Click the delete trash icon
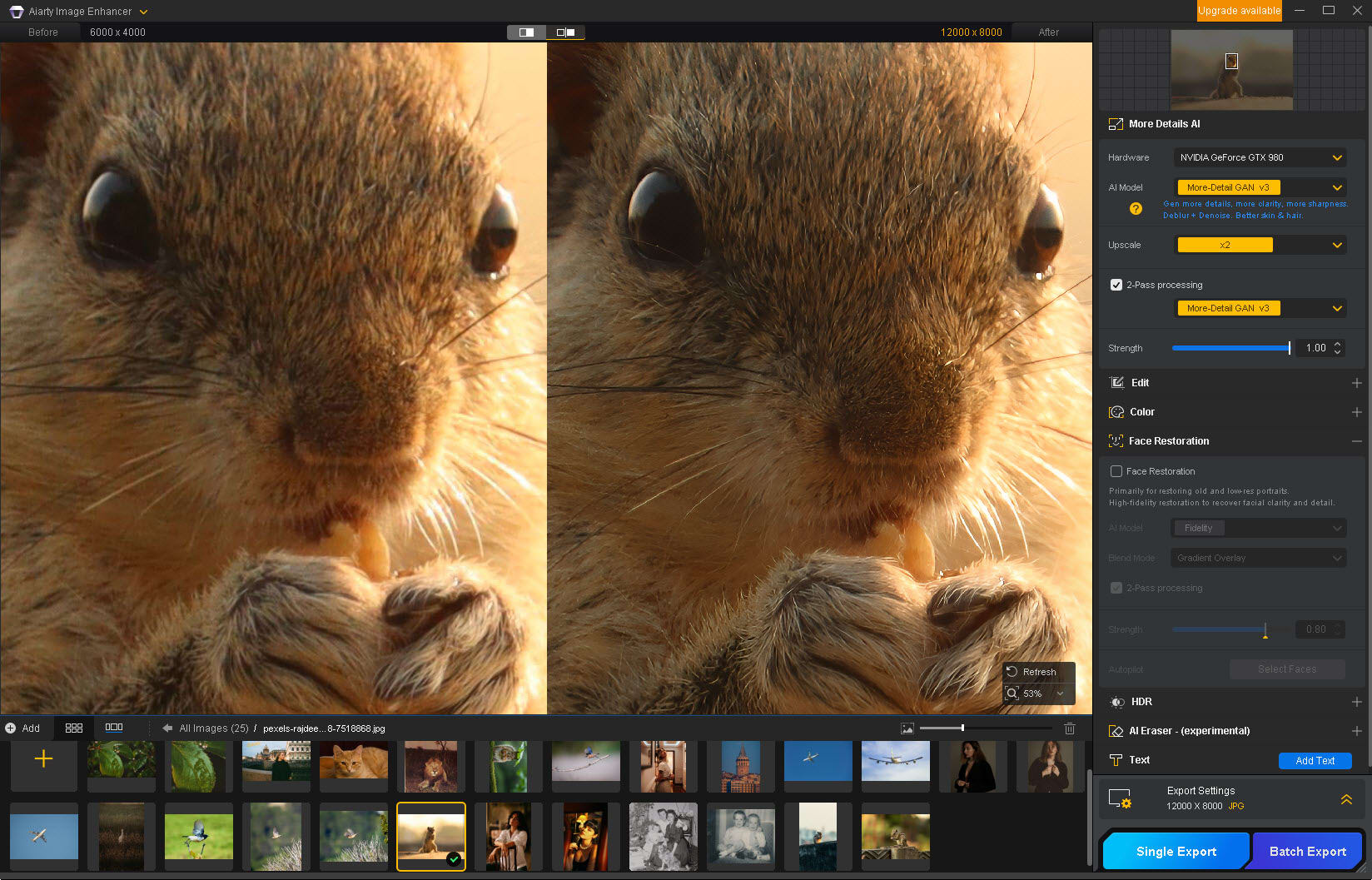 [1070, 728]
